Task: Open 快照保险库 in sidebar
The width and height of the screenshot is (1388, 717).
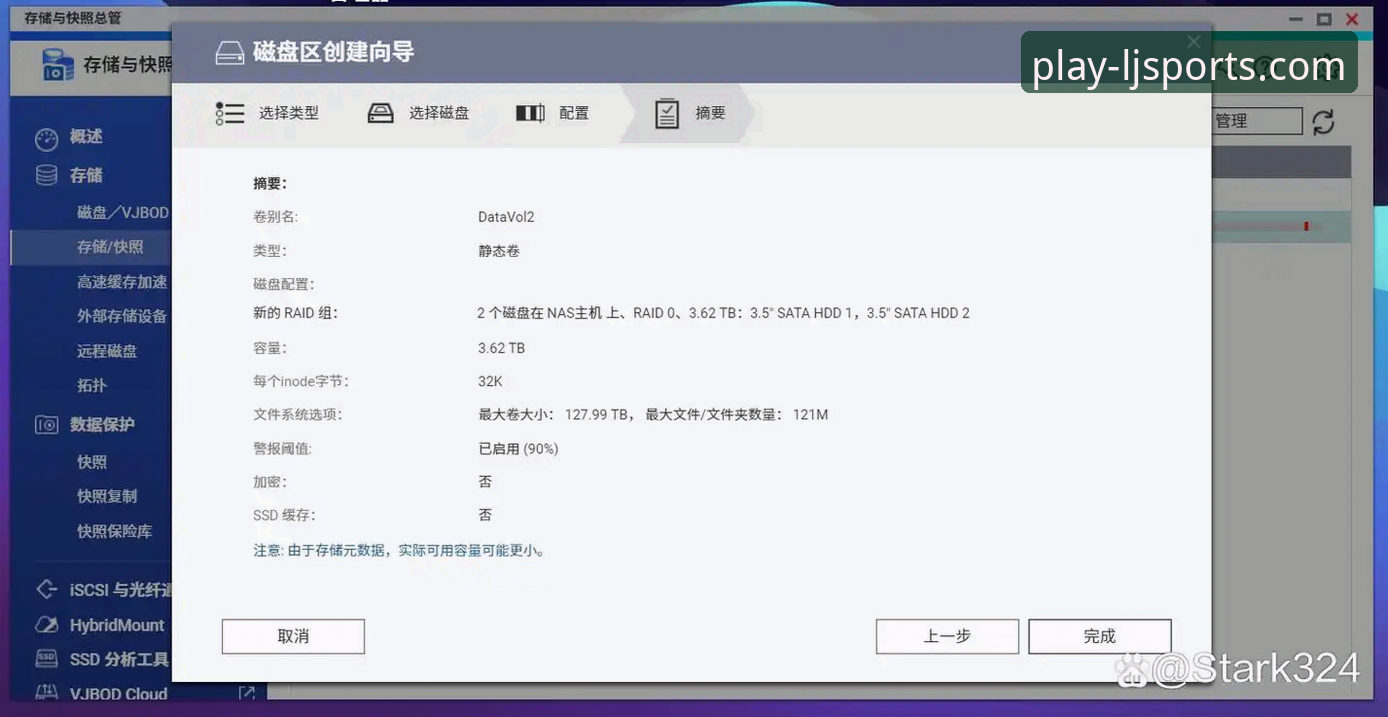Action: [x=115, y=531]
